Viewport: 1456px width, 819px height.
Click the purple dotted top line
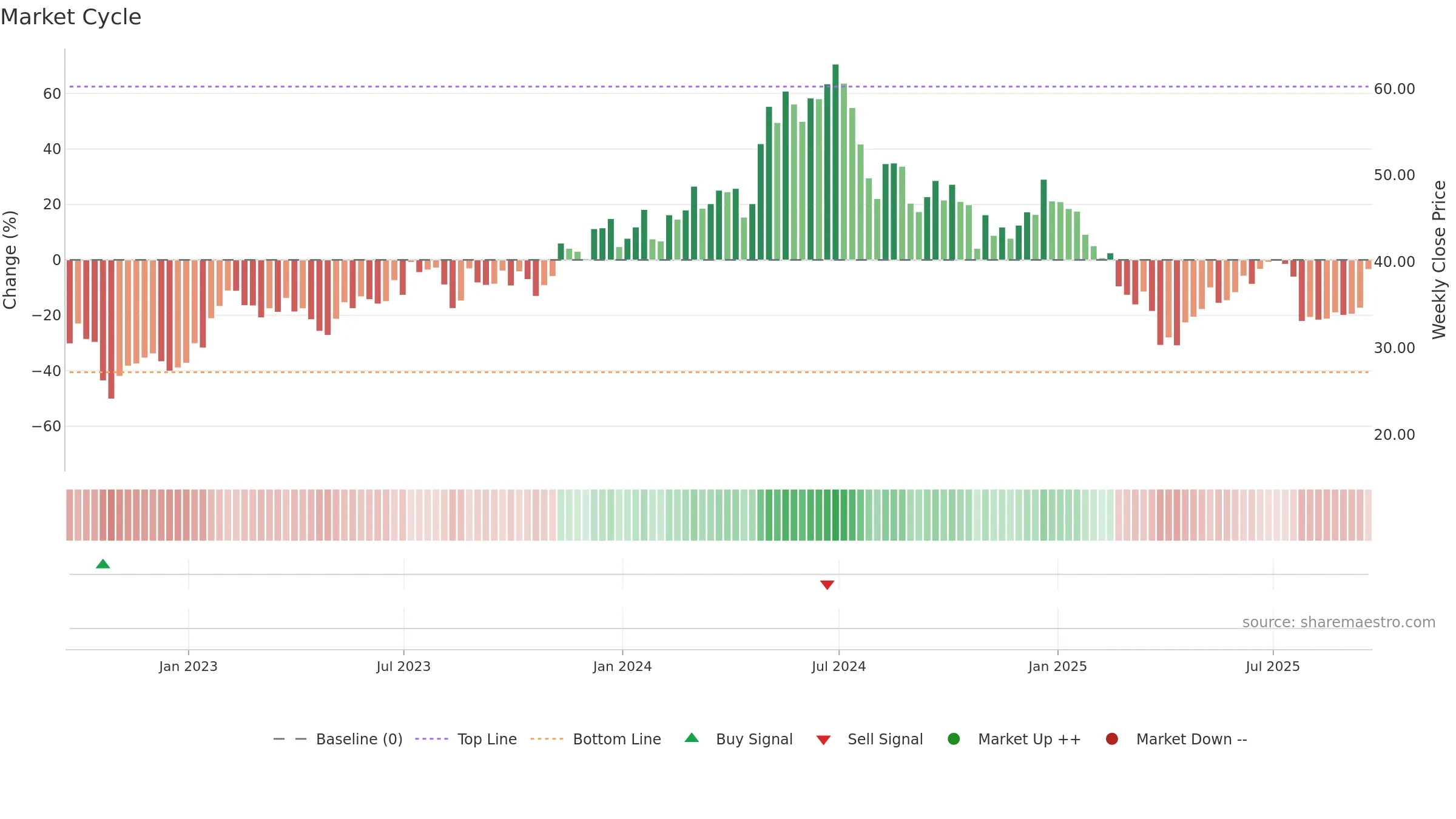tap(719, 87)
